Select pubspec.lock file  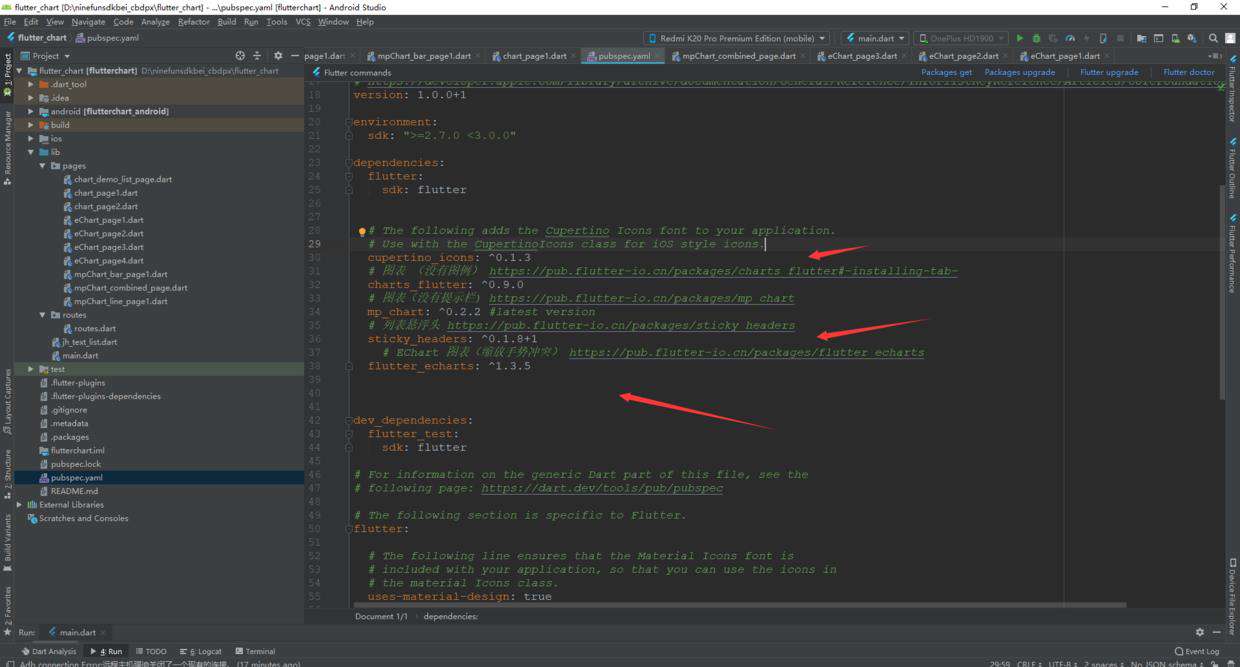coord(76,464)
